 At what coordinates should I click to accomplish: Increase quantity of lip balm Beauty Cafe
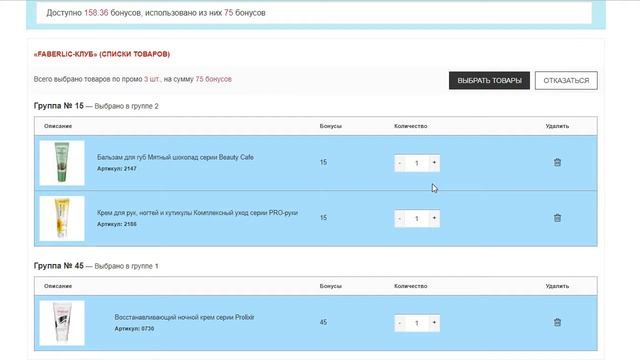(x=434, y=163)
